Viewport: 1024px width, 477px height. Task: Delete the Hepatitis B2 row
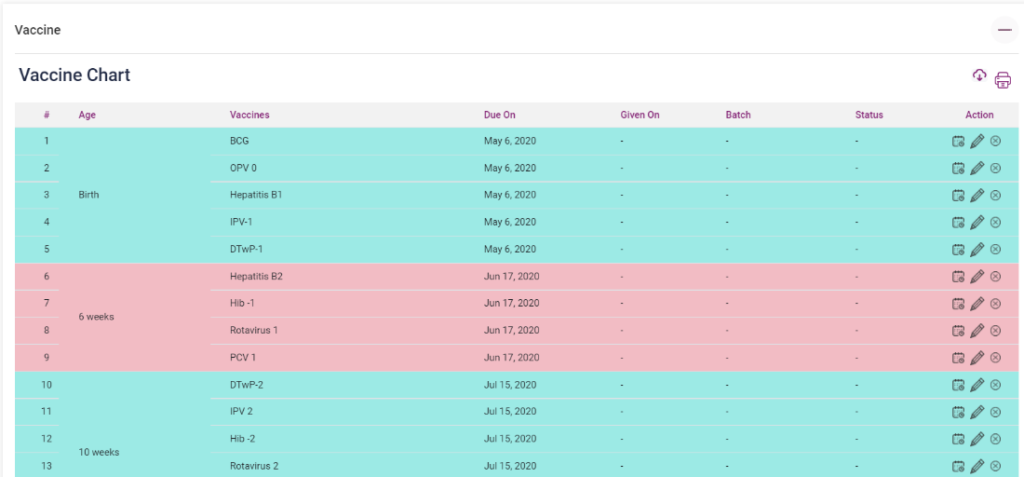[x=995, y=276]
